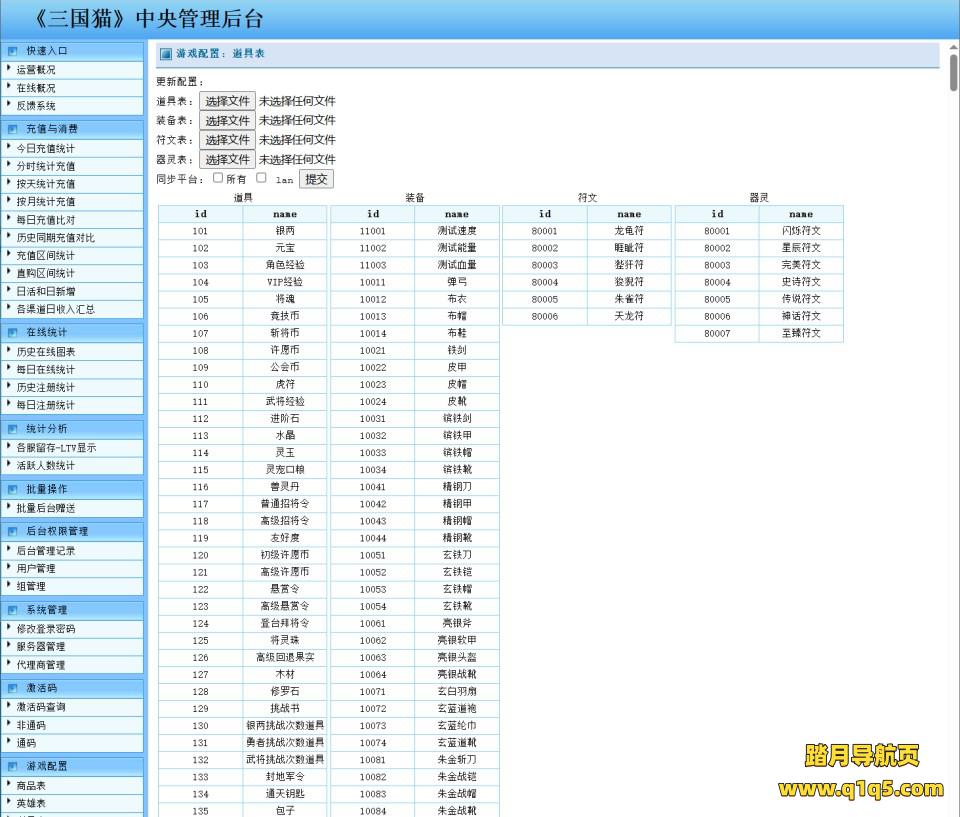Open 激活码查询 in the sidebar

click(x=40, y=707)
